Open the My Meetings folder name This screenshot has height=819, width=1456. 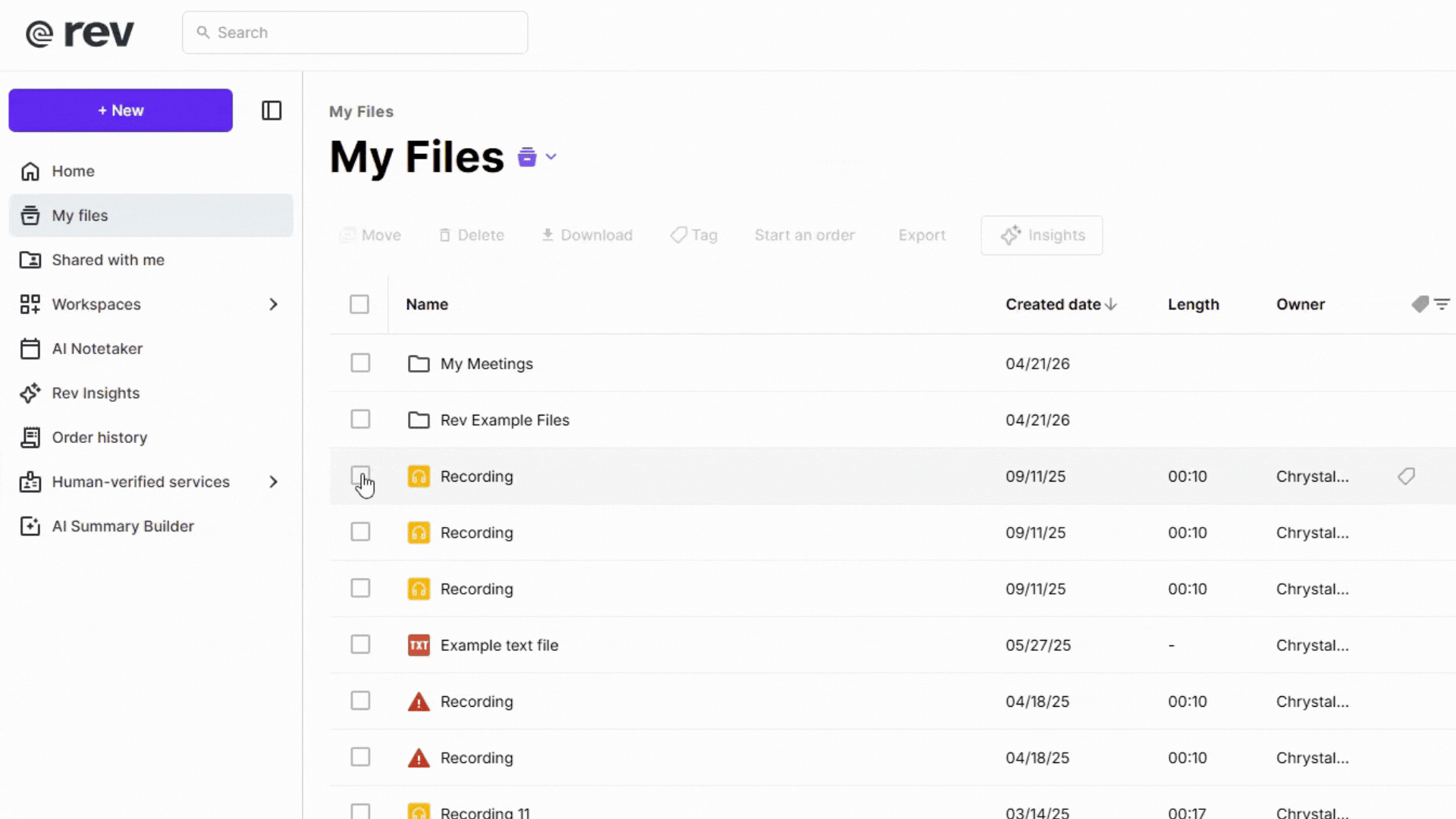[487, 364]
